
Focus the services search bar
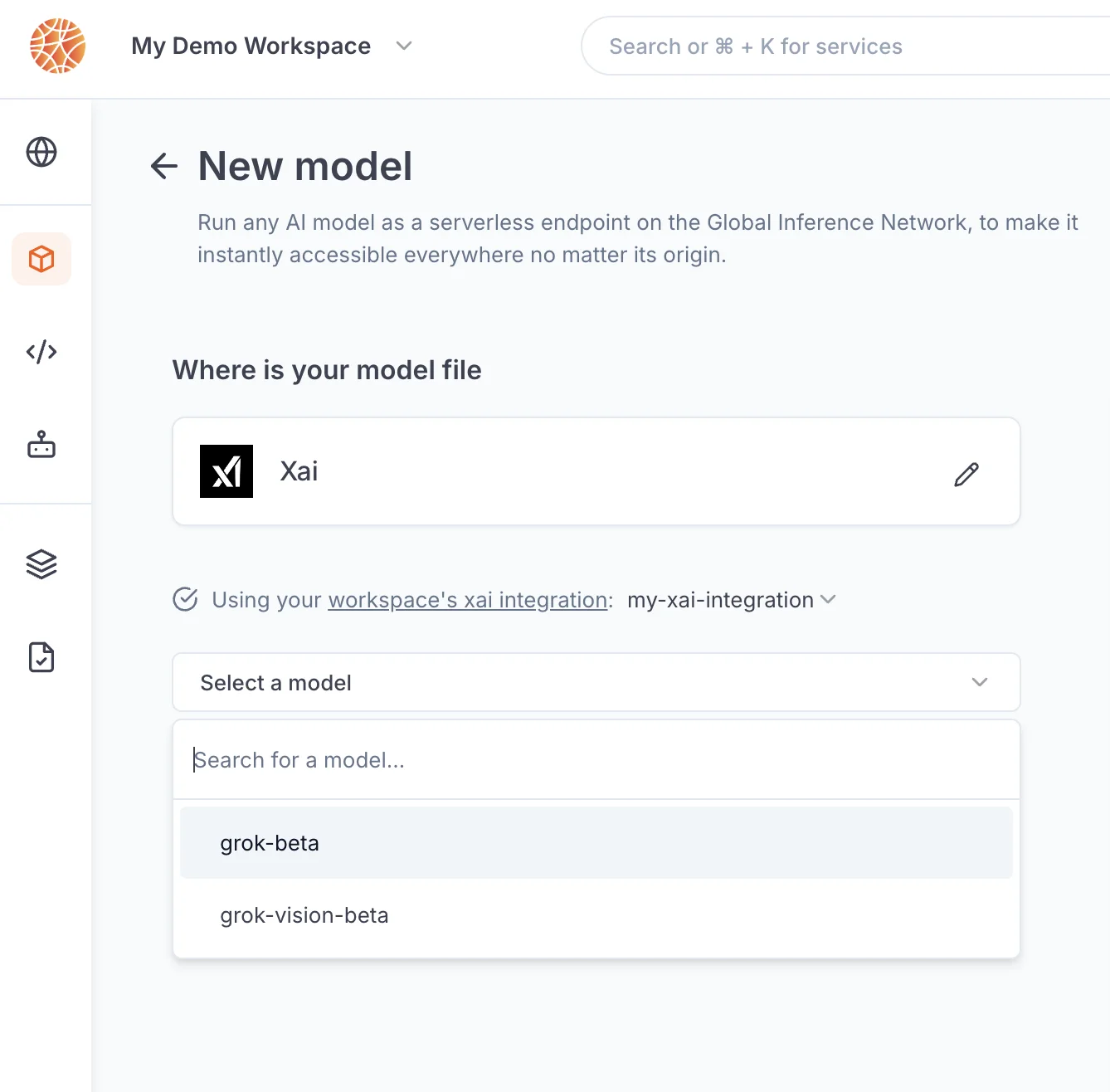845,46
